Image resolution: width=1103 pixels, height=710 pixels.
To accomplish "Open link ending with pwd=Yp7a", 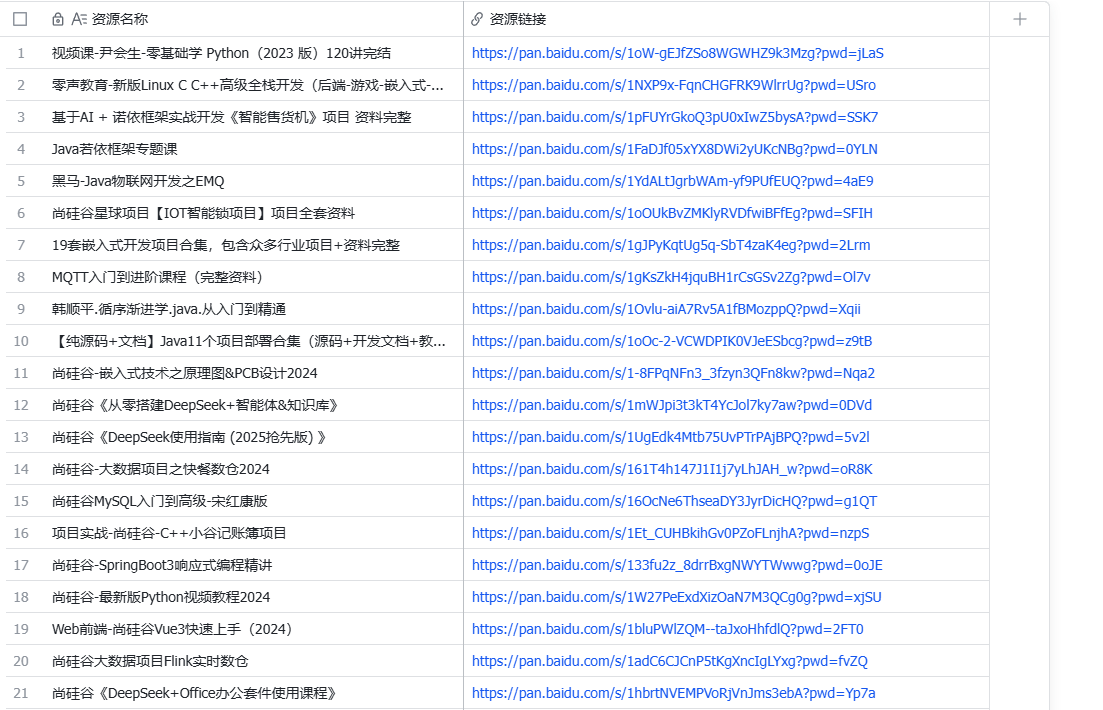I will pos(673,694).
